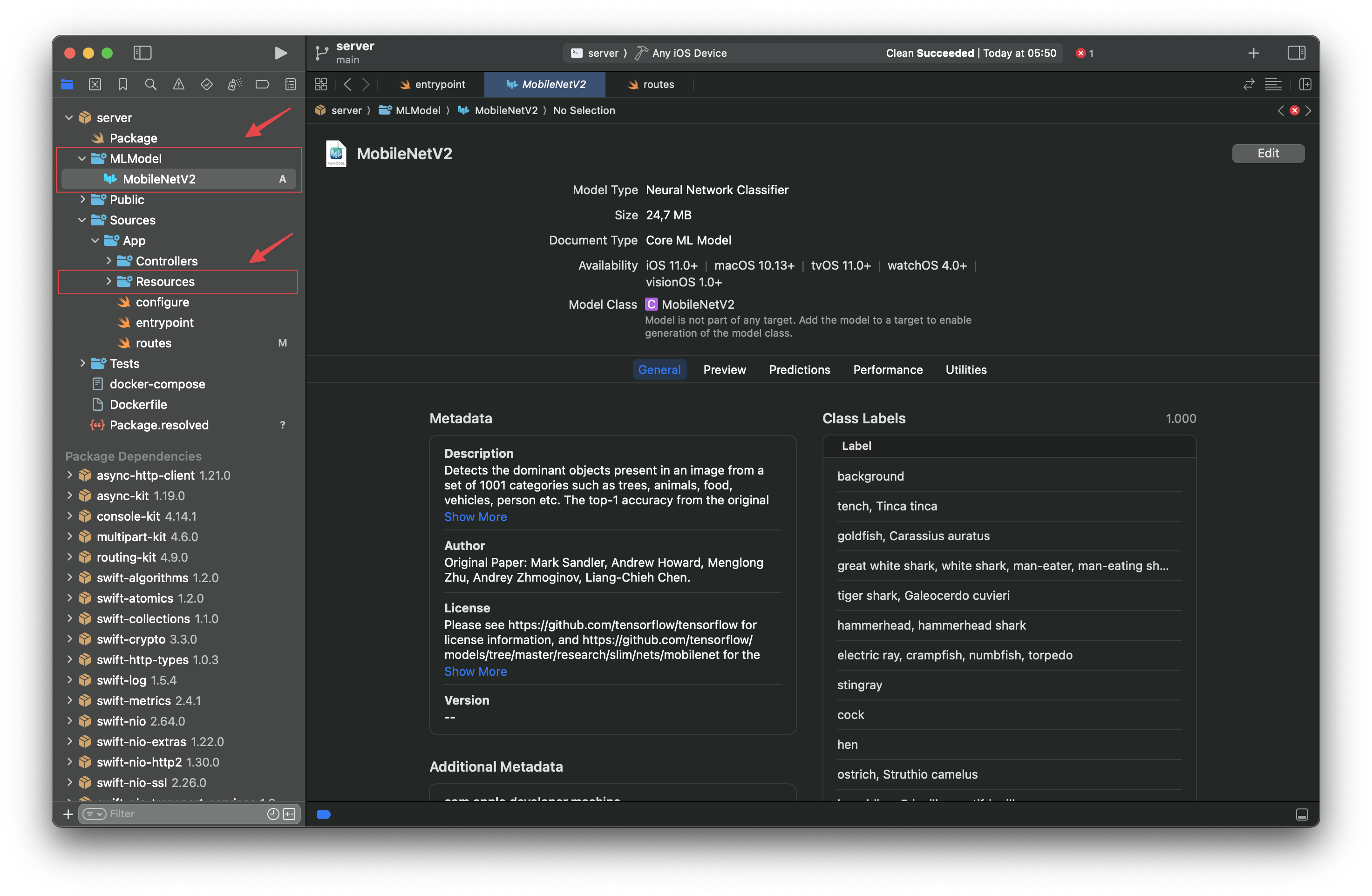Screen dimensions: 1372x896
Task: Open the Test navigator checkmark icon
Action: [x=206, y=84]
